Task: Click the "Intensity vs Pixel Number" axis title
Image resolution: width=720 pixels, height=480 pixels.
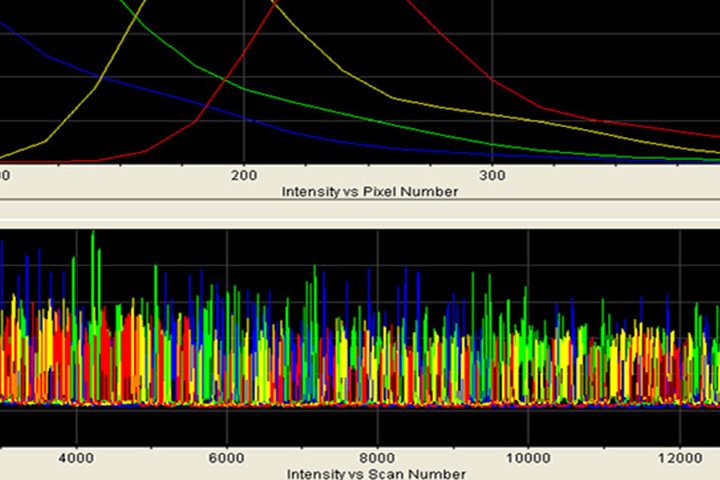Action: pyautogui.click(x=370, y=191)
